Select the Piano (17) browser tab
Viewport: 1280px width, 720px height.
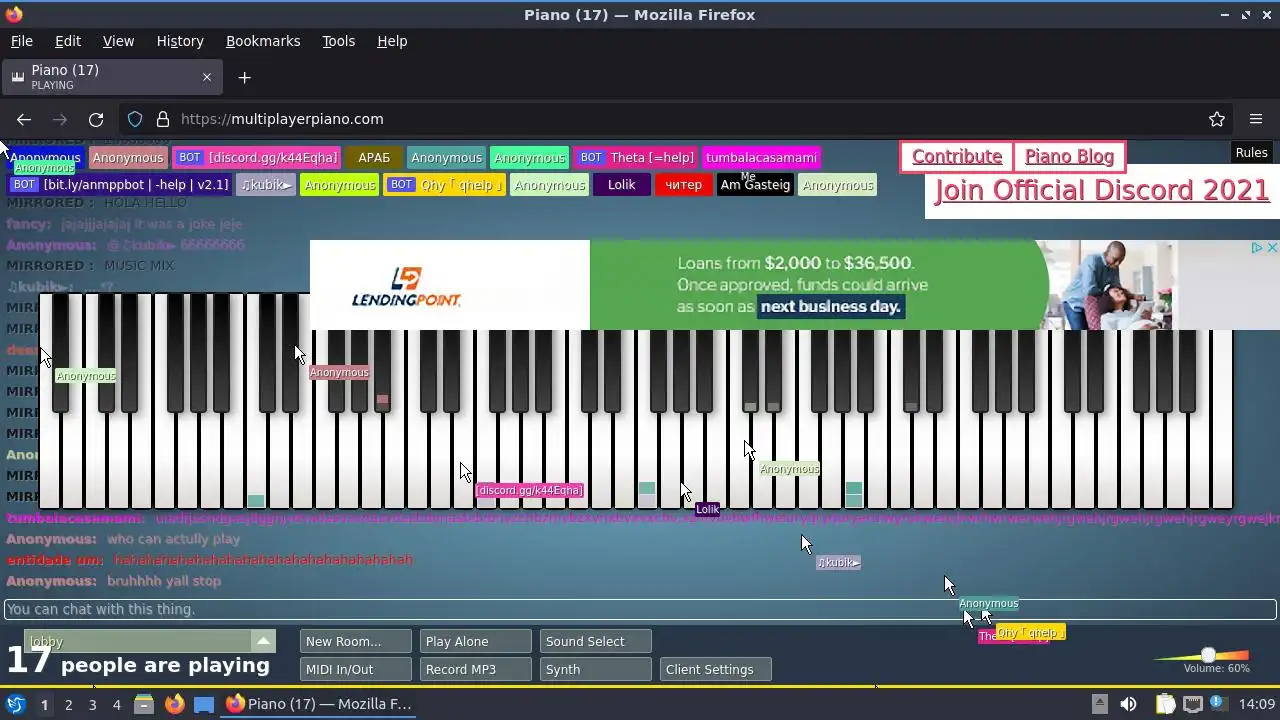pos(111,77)
